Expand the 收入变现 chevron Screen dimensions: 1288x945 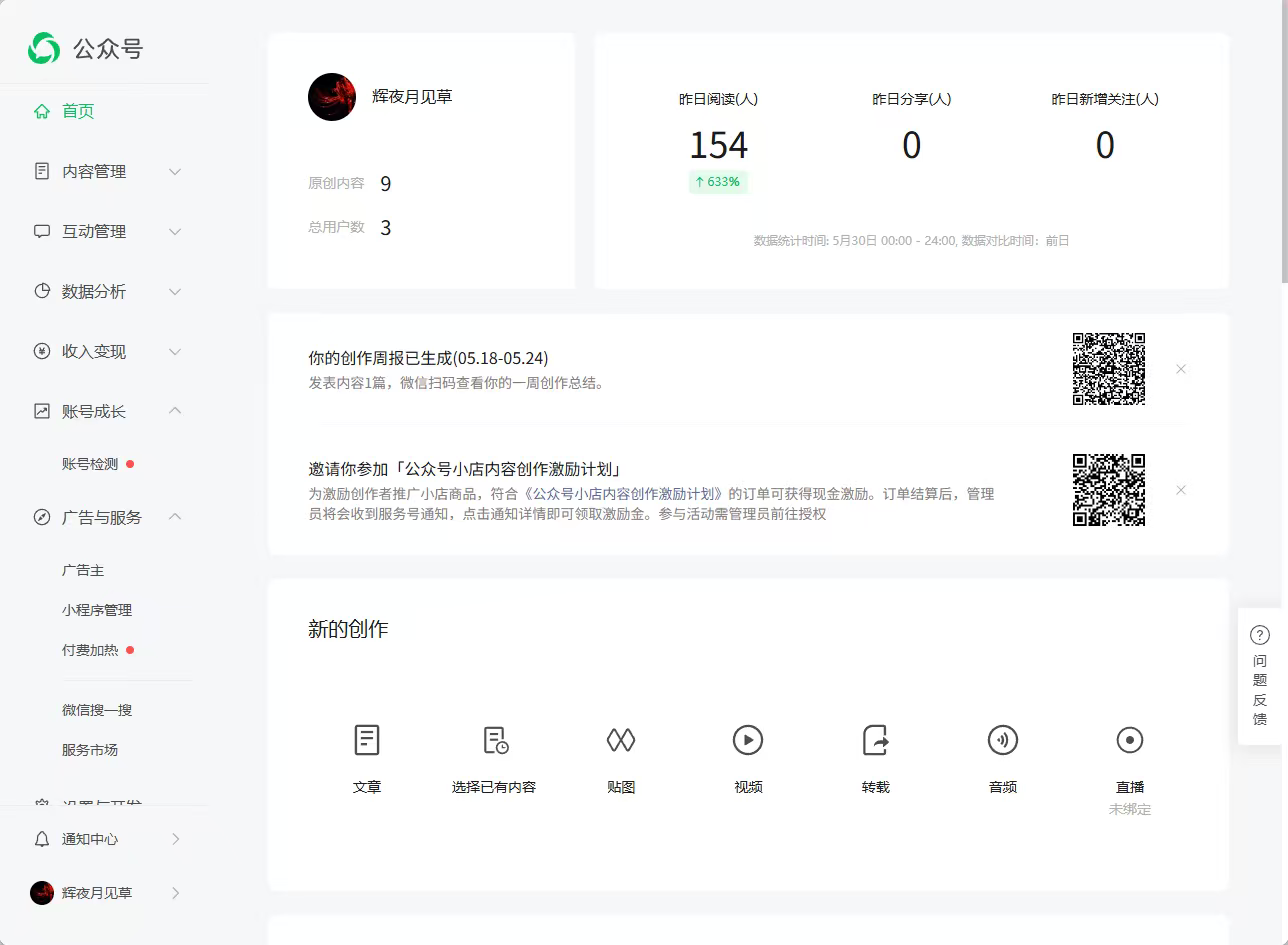click(175, 352)
